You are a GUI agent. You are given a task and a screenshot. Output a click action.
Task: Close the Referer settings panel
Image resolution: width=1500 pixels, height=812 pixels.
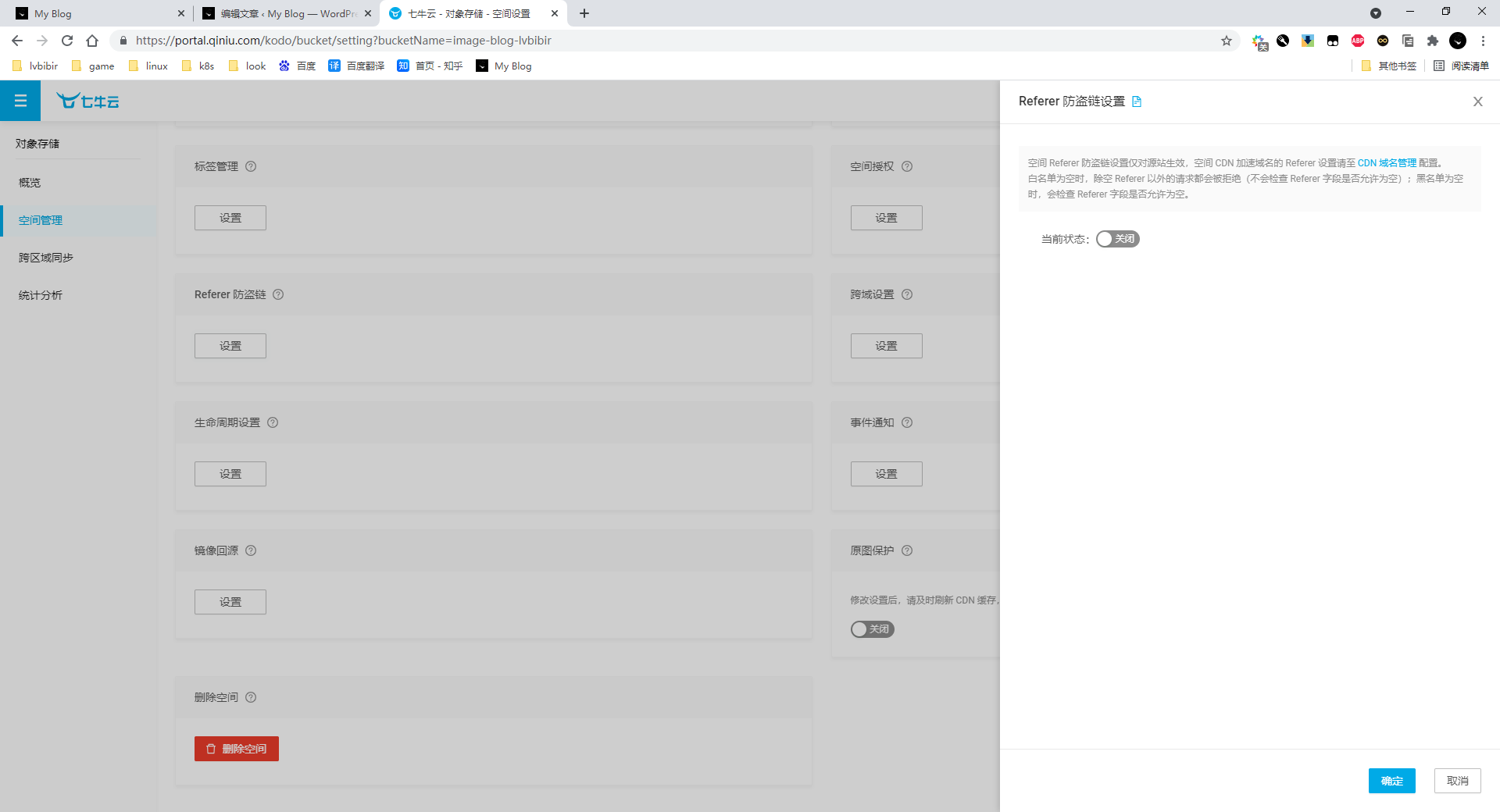1477,101
